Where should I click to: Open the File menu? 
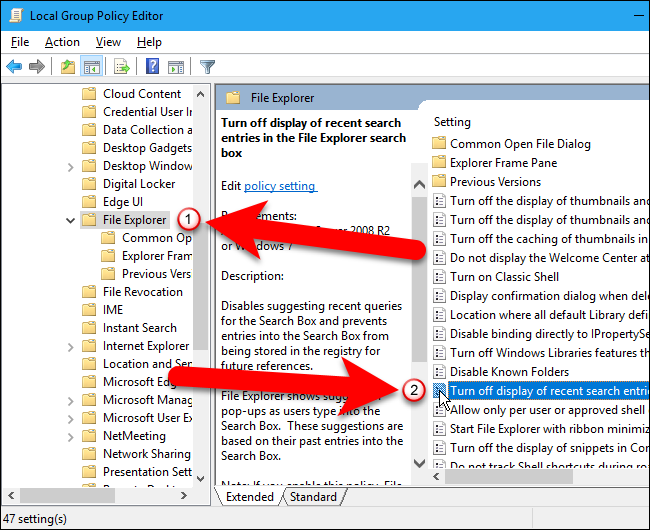click(x=20, y=42)
